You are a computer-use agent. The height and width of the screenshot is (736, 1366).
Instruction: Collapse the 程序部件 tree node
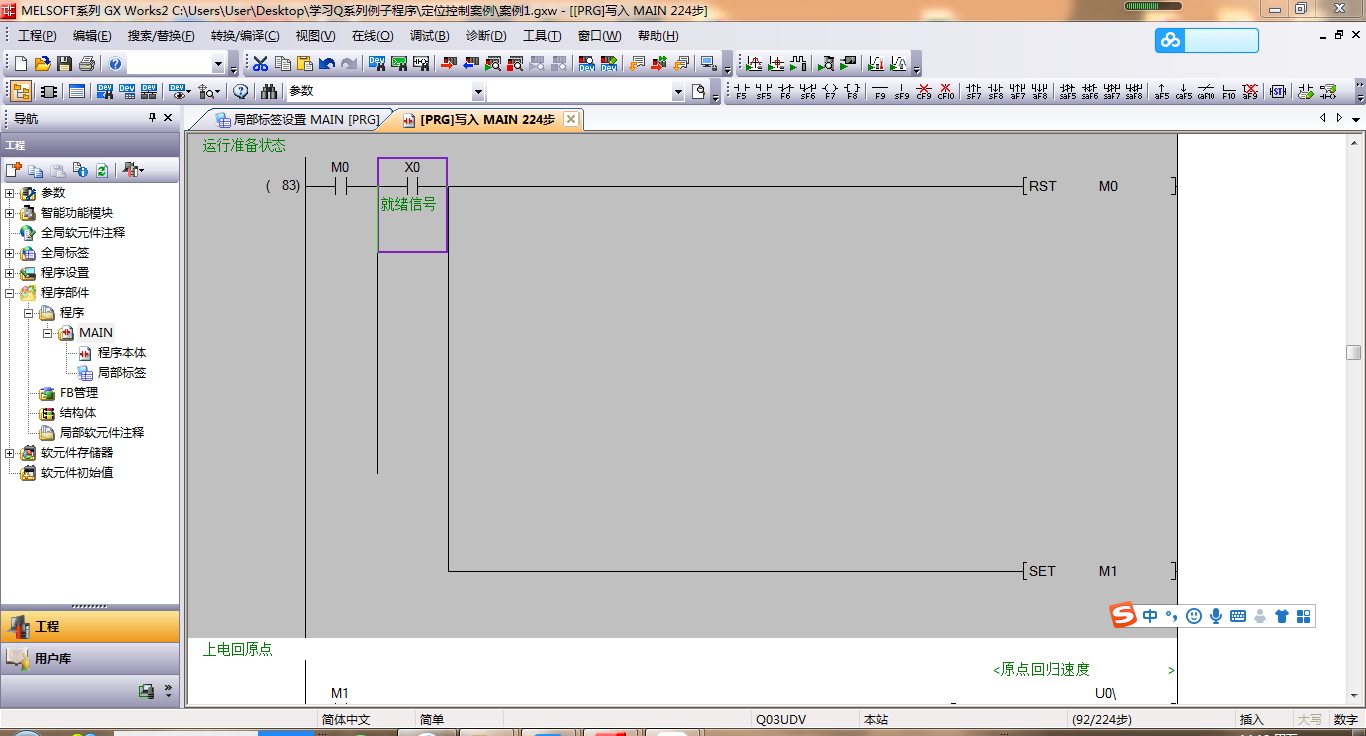(10, 293)
